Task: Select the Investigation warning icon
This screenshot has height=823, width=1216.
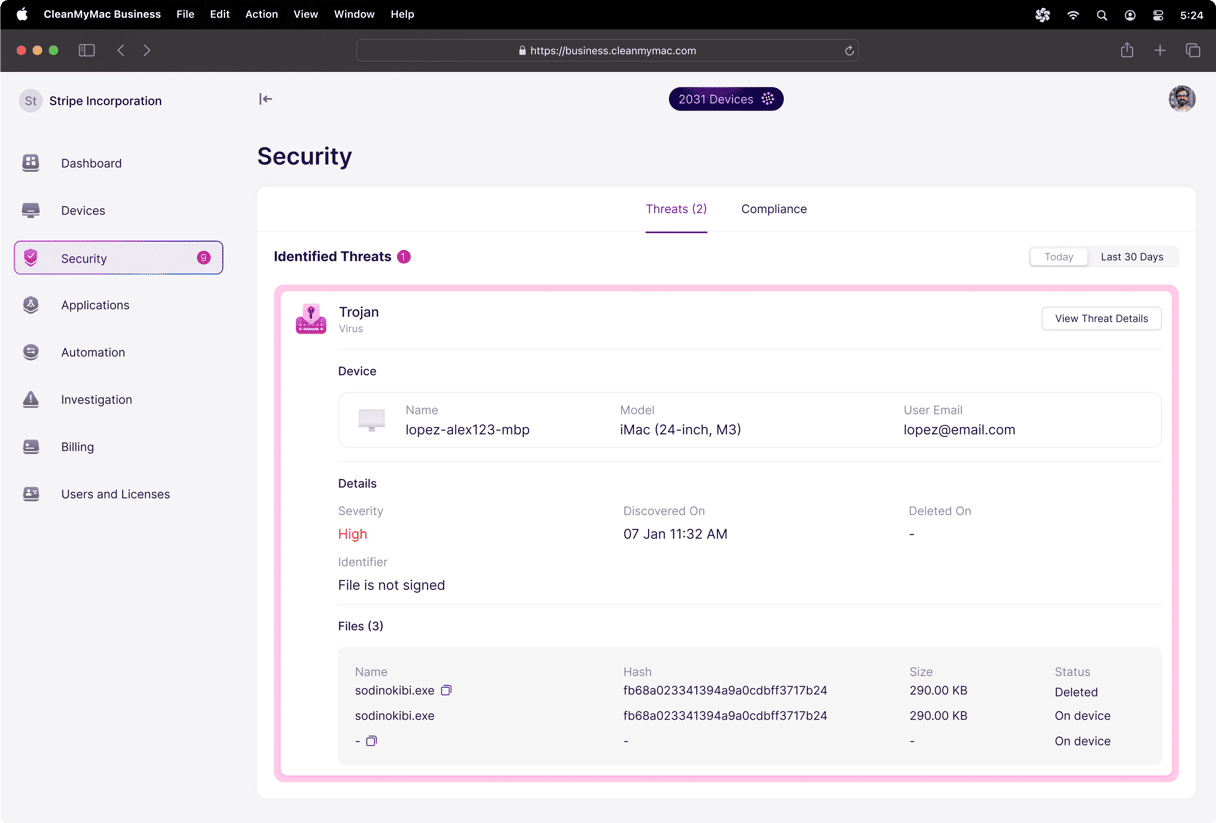Action: [31, 400]
